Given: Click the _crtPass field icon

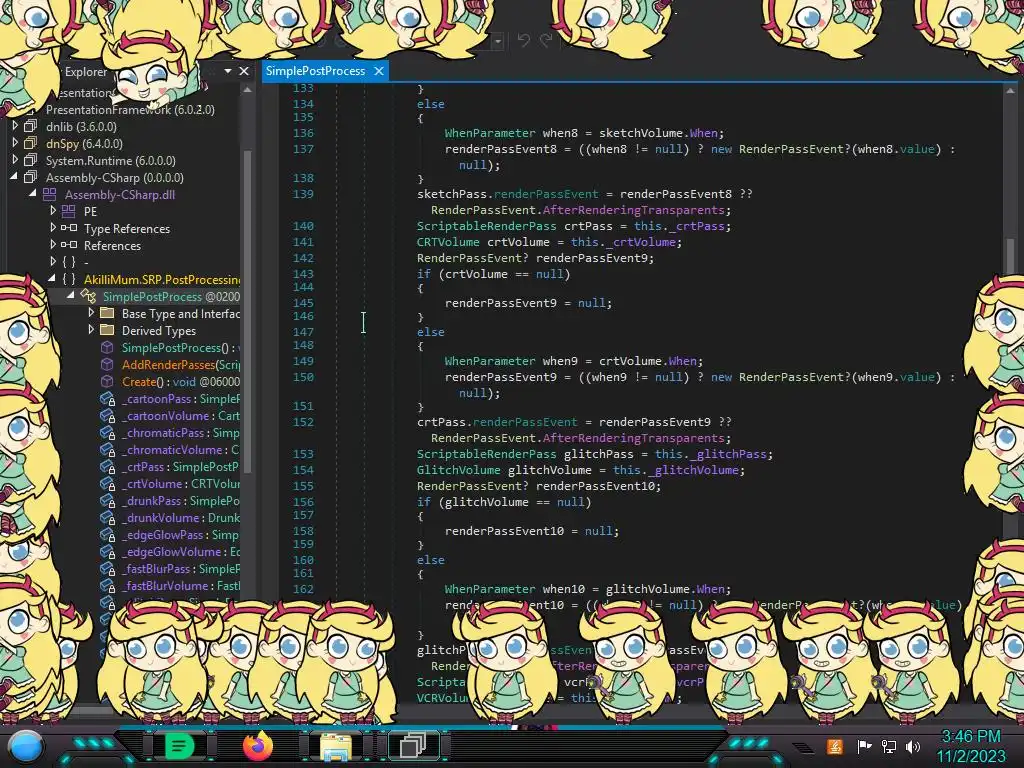Looking at the screenshot, I should pos(108,466).
